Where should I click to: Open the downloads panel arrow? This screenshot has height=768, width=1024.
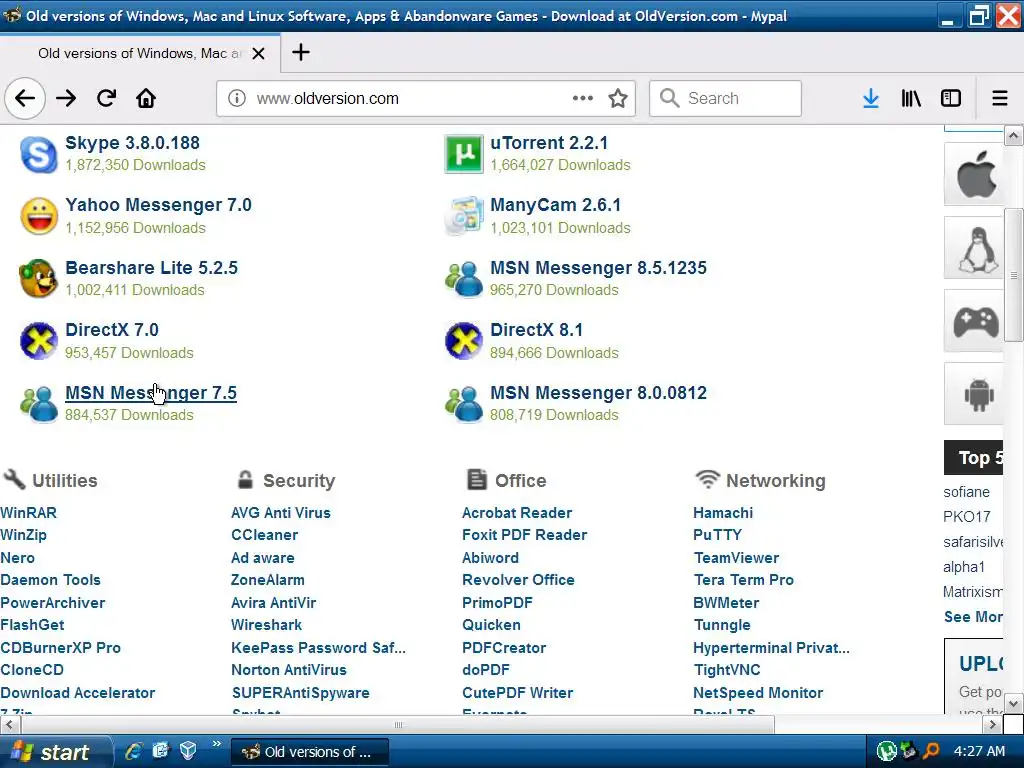(x=871, y=98)
